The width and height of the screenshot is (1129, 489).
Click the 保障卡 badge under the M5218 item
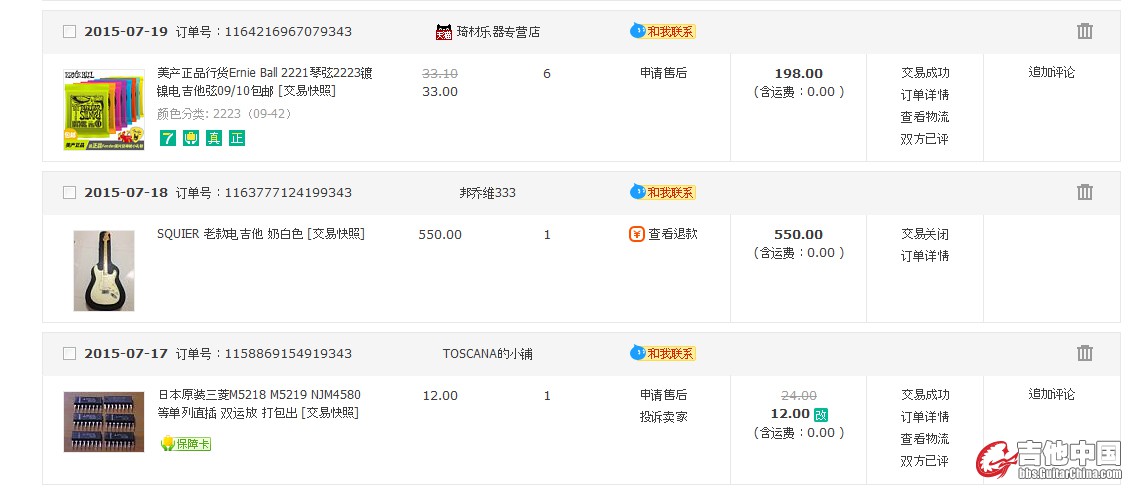(x=186, y=443)
